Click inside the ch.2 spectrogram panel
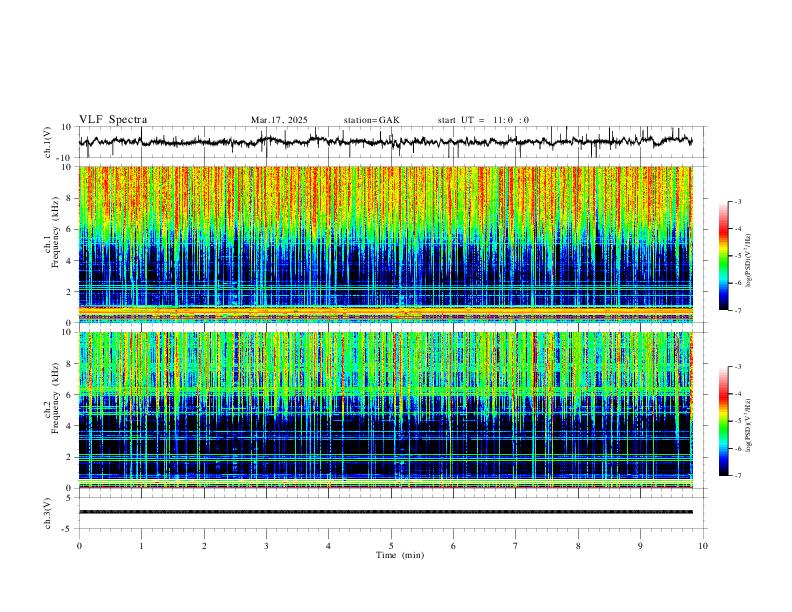The image size is (792, 612). [385, 410]
